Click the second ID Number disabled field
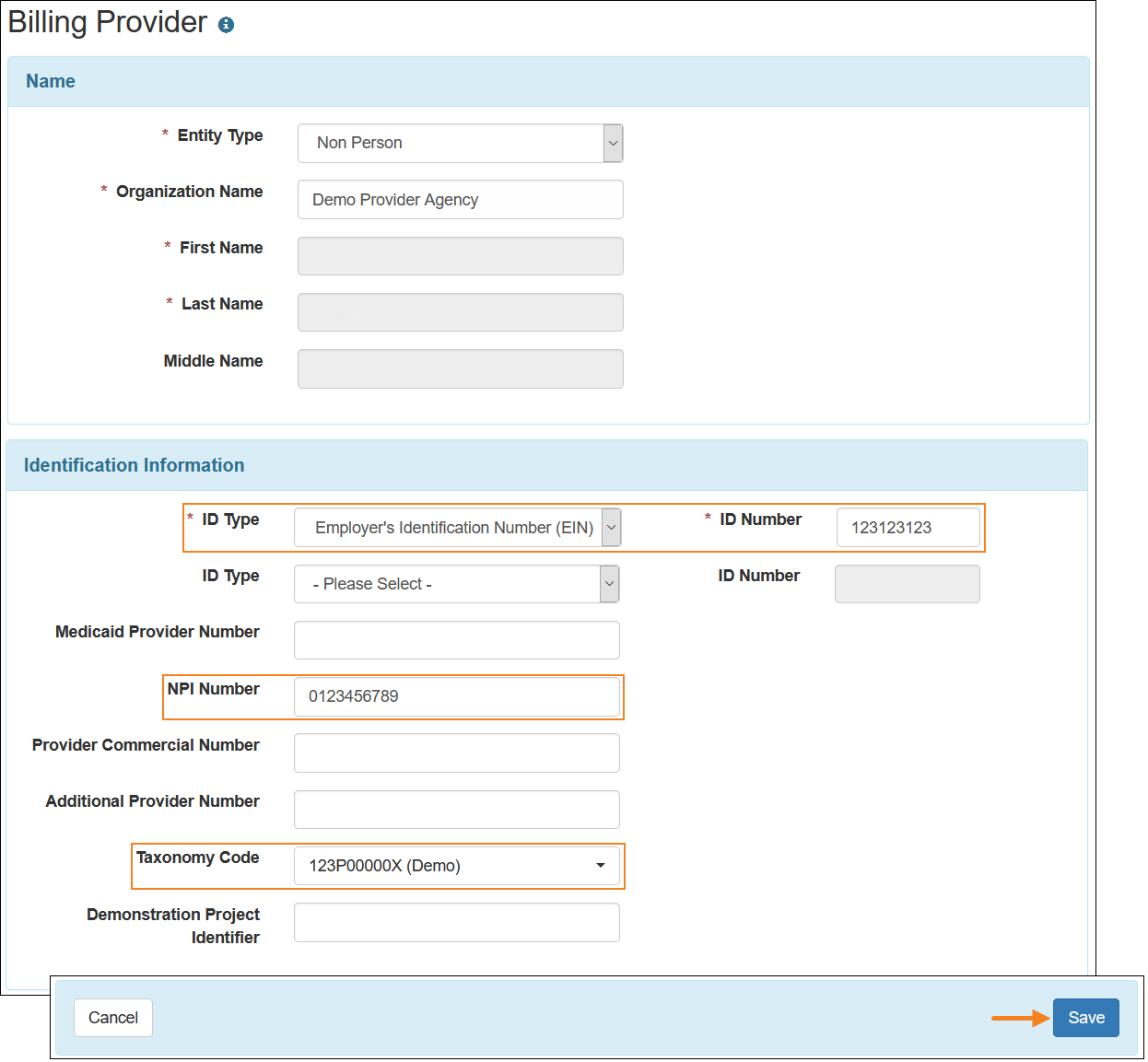This screenshot has height=1062, width=1148. [x=906, y=583]
